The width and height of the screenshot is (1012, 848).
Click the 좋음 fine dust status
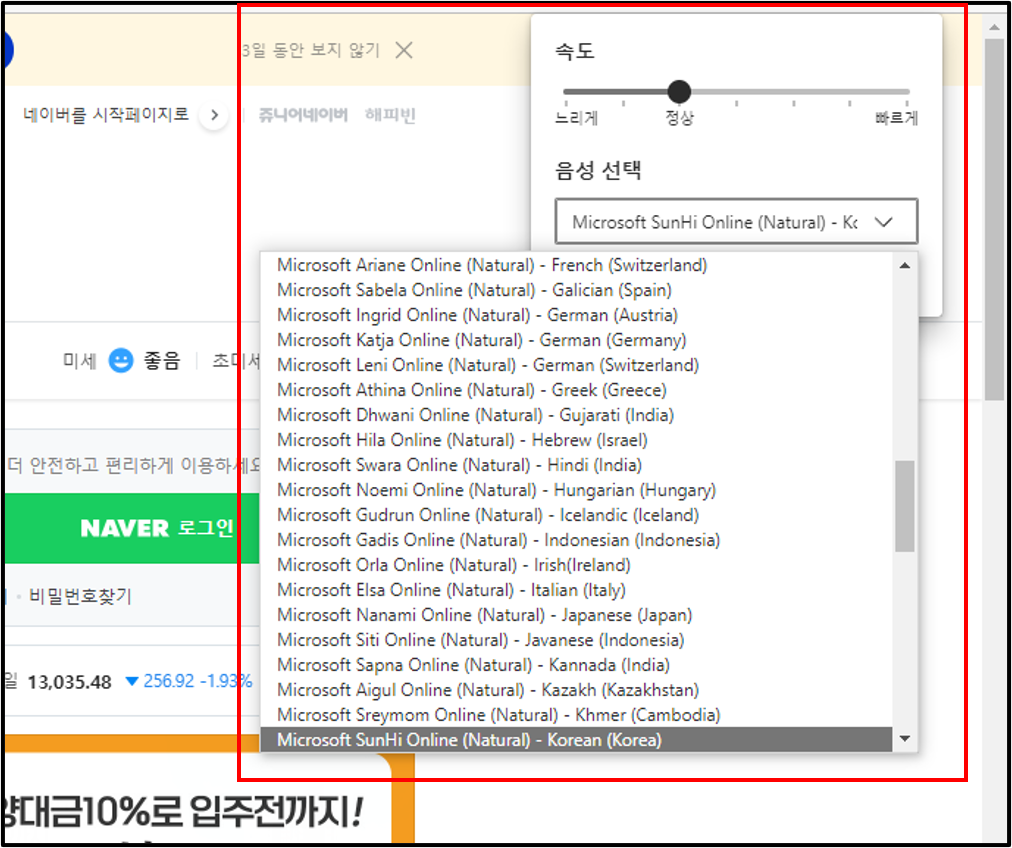(x=161, y=361)
